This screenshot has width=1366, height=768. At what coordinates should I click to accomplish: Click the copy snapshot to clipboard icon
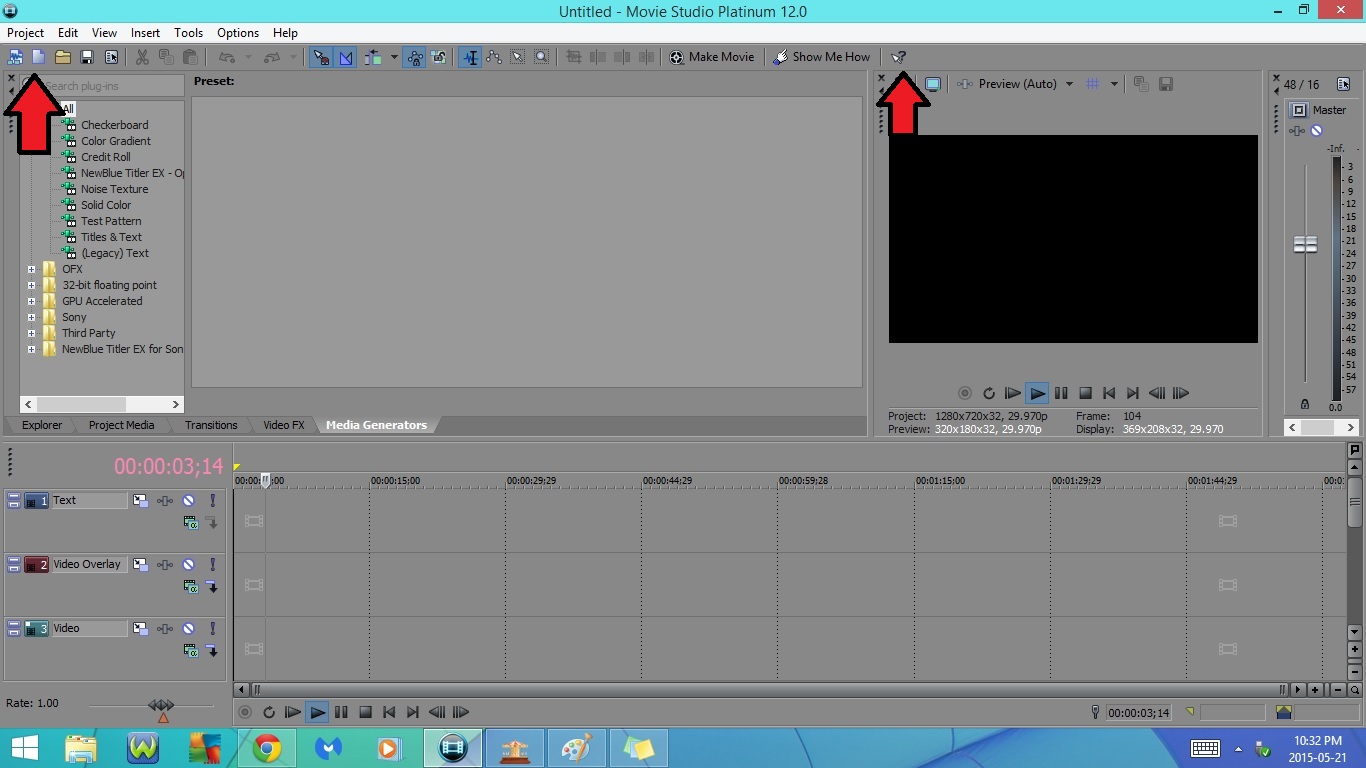coord(1141,84)
